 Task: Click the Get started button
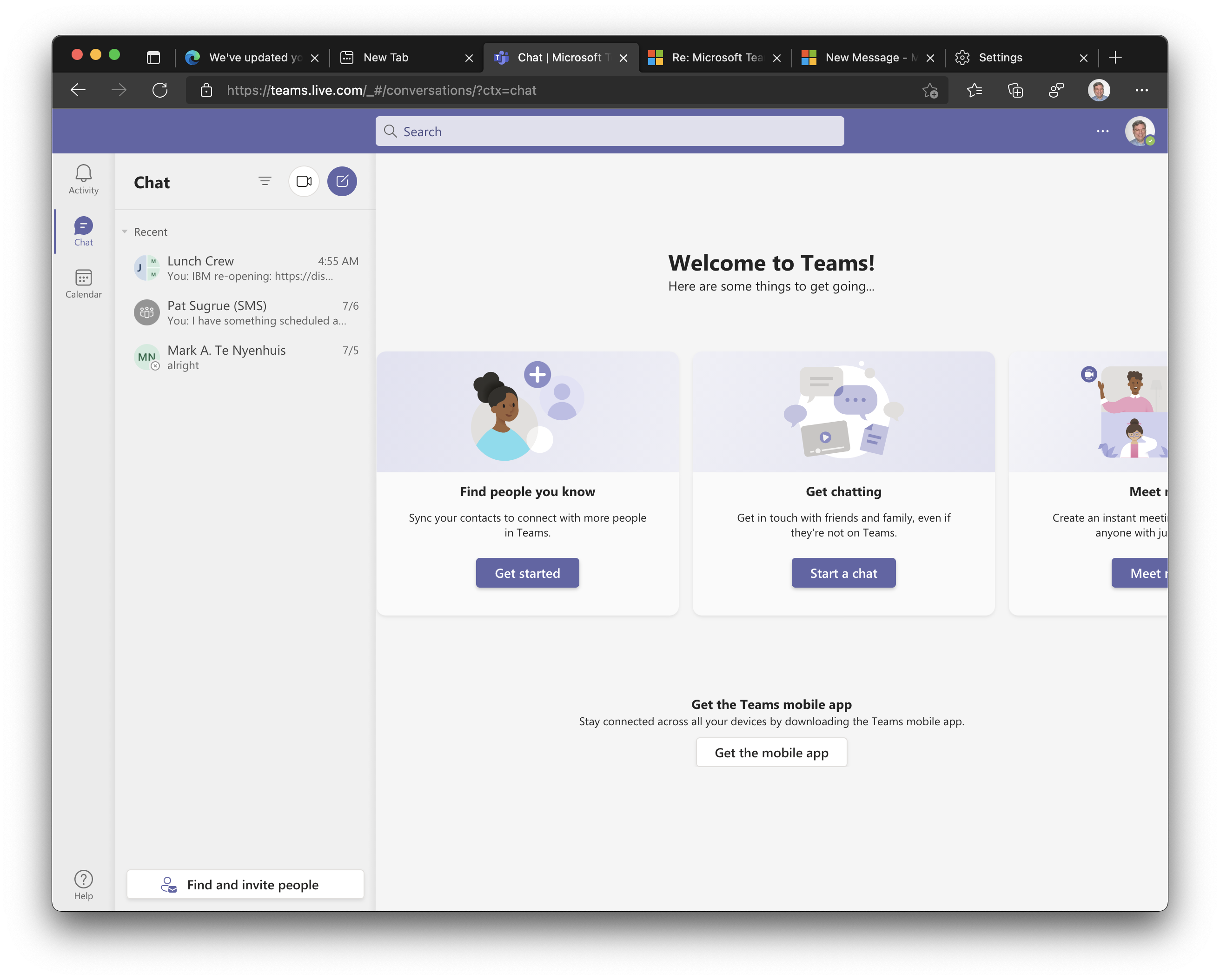tap(527, 573)
